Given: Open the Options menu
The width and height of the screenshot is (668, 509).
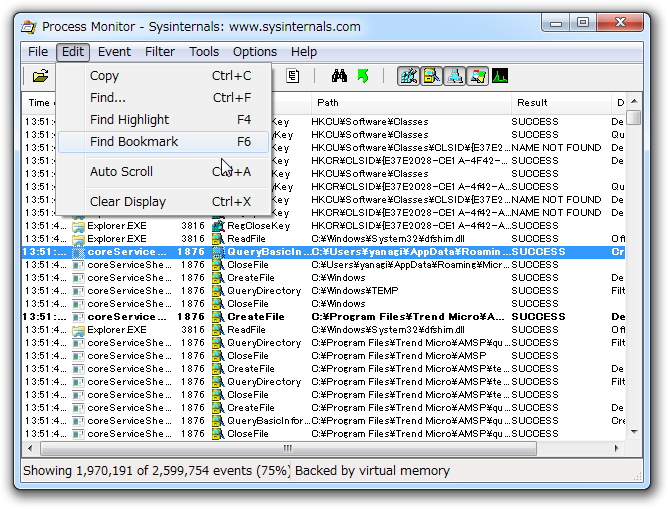Looking at the screenshot, I should pos(255,52).
